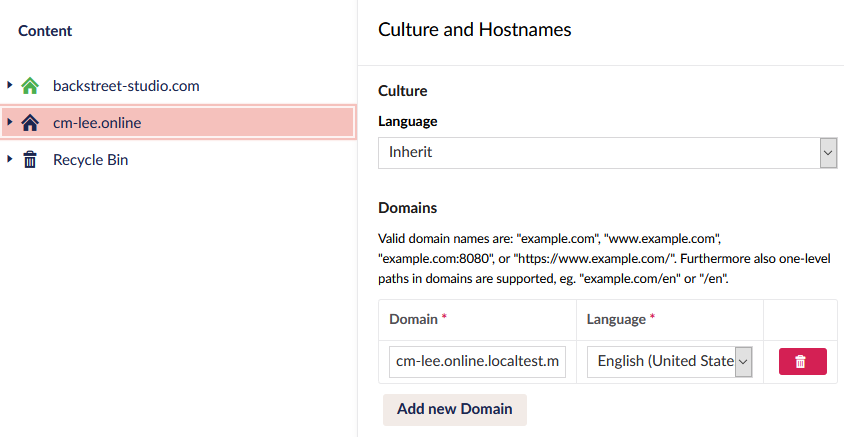The height and width of the screenshot is (437, 844).
Task: Expand the backstreet-studio.com tree node
Action: [10, 85]
